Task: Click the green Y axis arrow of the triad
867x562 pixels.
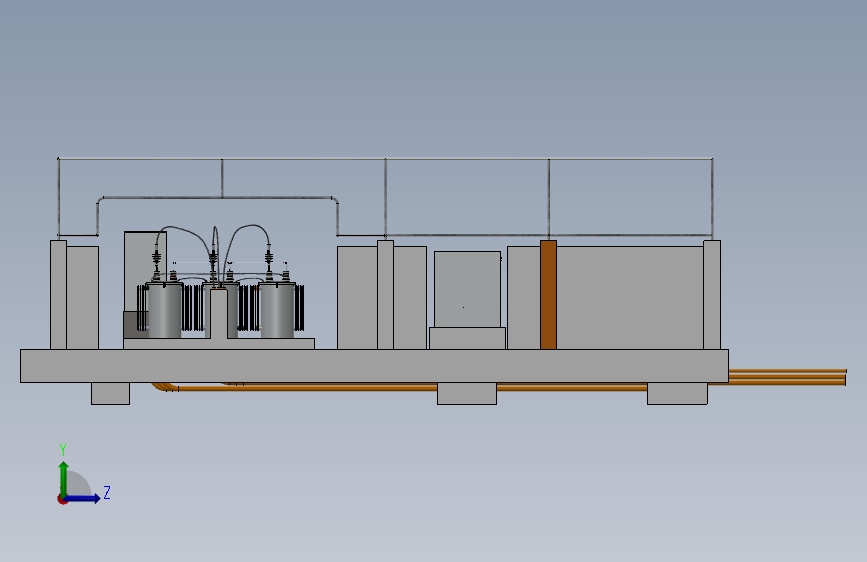Action: [x=64, y=478]
